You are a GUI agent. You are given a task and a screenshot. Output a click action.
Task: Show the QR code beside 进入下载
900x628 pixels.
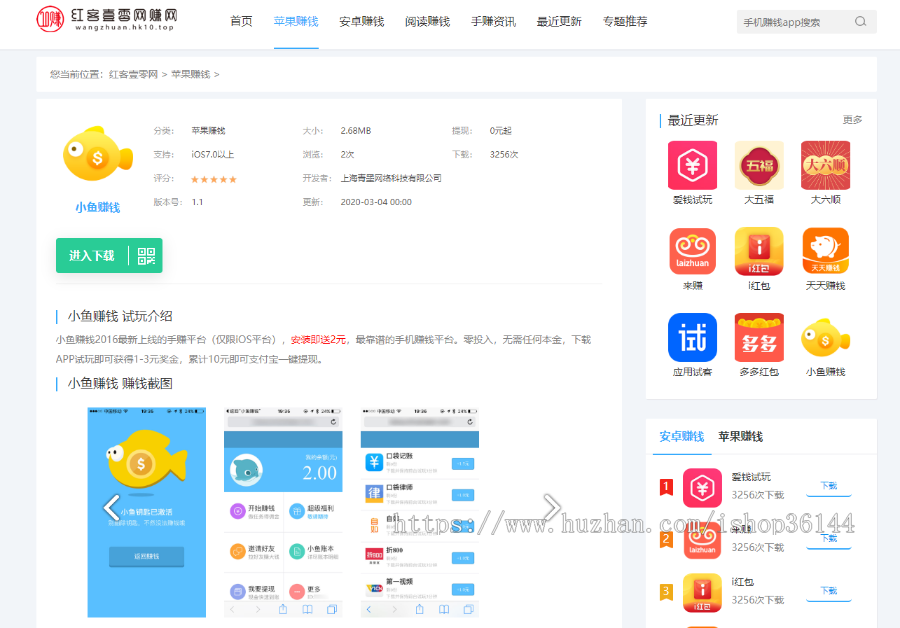pos(146,256)
